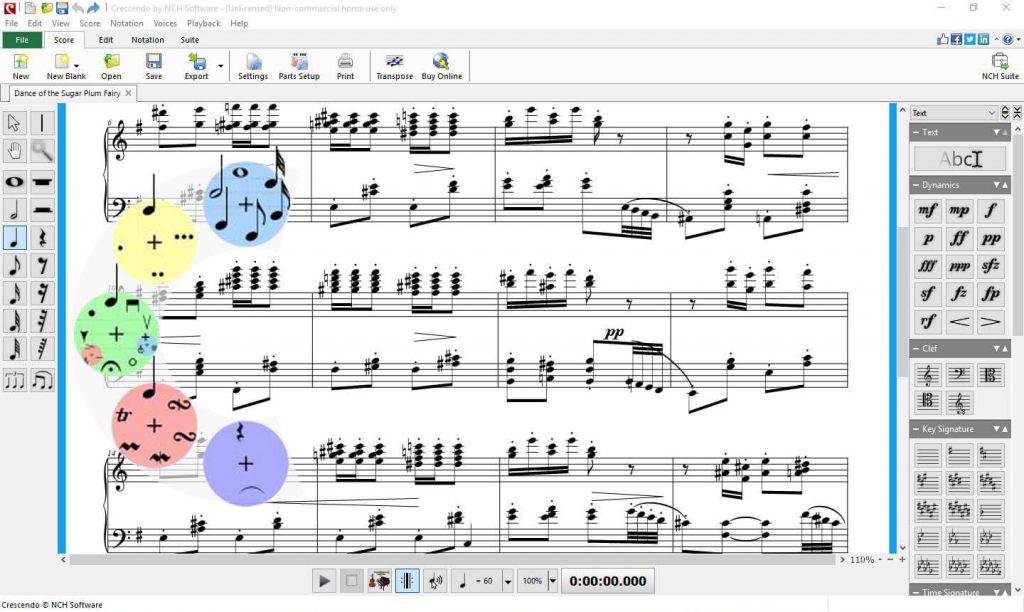Viewport: 1024px width, 612px height.
Task: Pick the eighth rest tool
Action: [42, 265]
